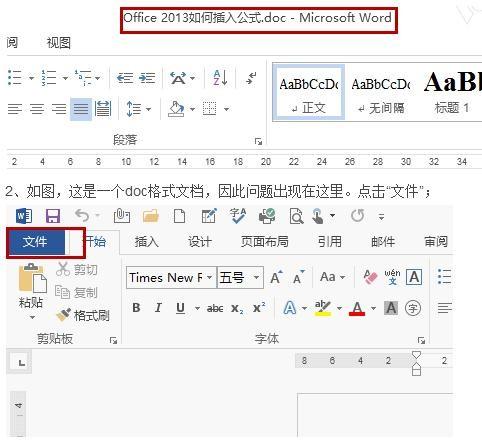482x441 pixels.
Task: Click the 复制 copy button
Action: point(77,292)
